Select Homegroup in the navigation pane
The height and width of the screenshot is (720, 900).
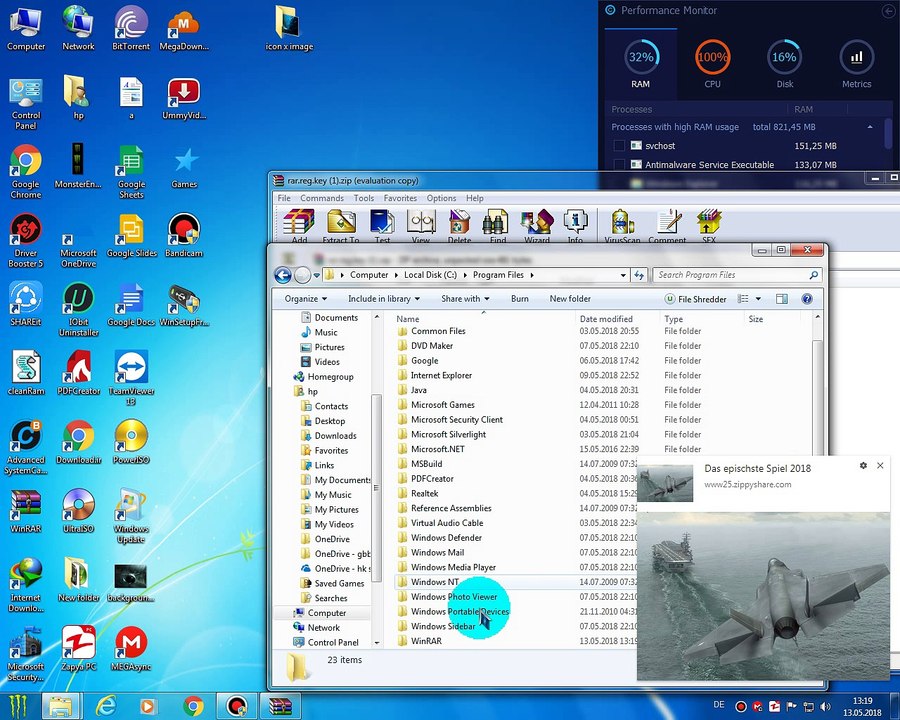click(330, 377)
